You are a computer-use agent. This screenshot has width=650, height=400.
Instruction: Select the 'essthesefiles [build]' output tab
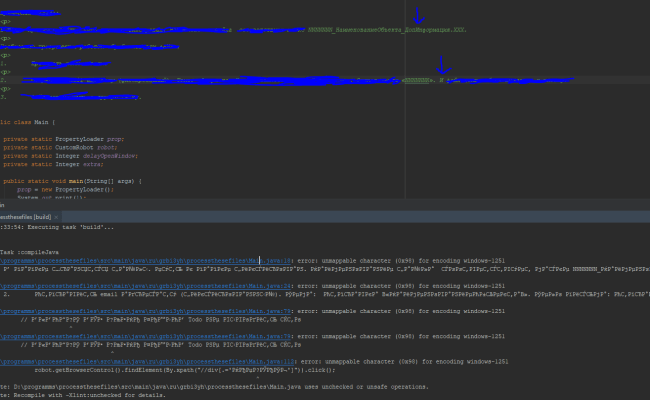click(26, 217)
